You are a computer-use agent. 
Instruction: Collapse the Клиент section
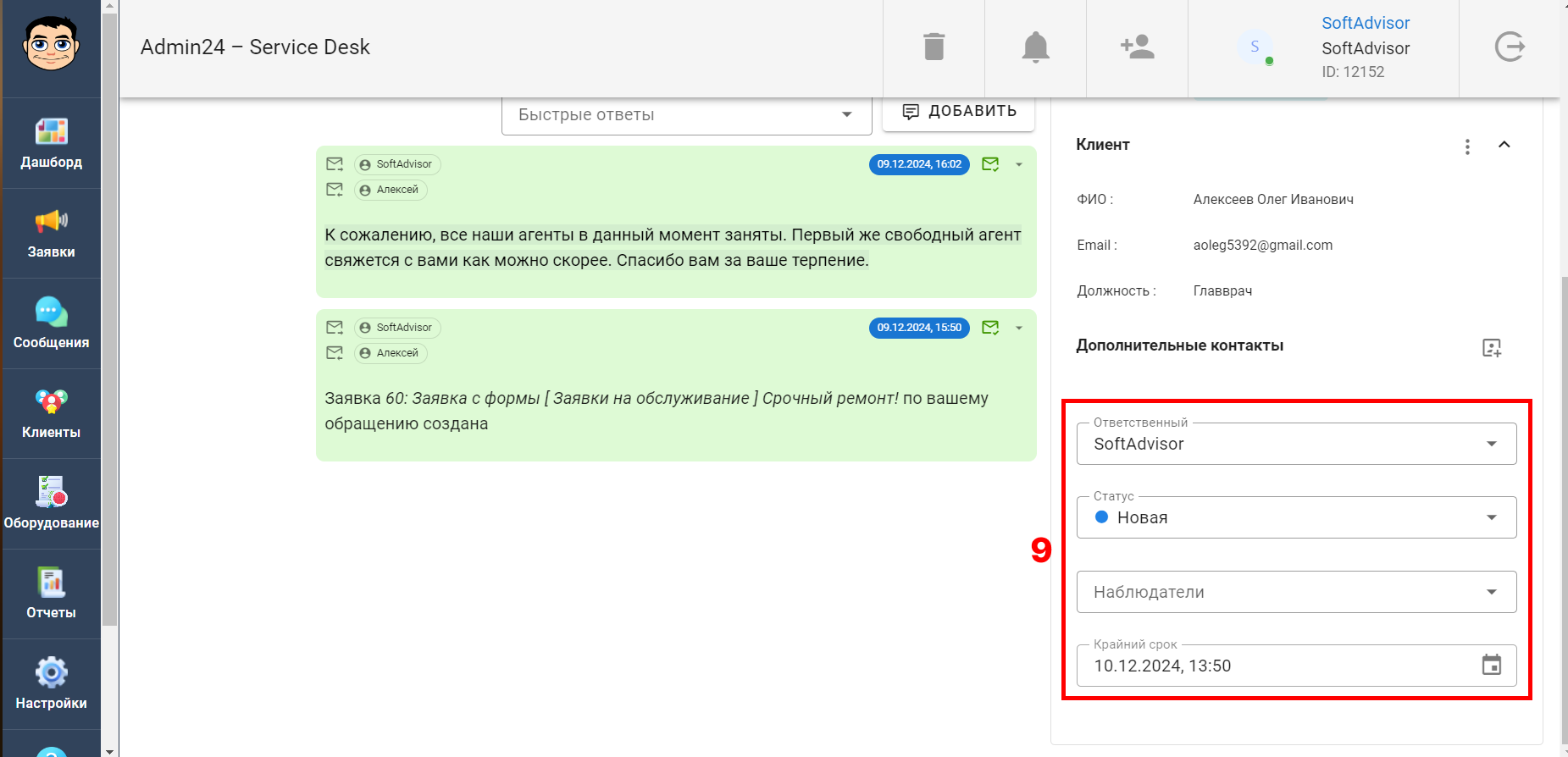(x=1504, y=145)
